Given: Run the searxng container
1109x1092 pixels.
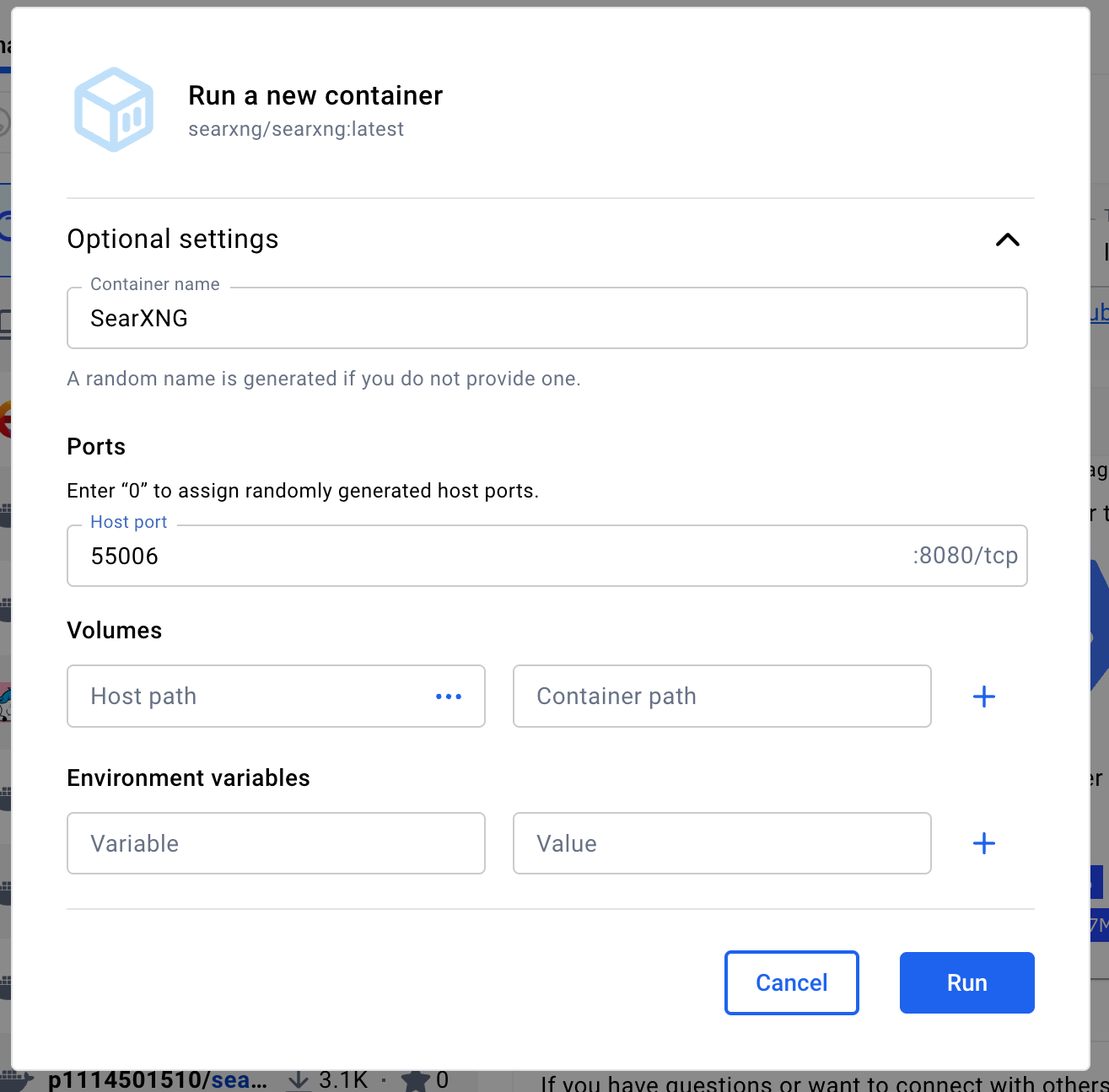Looking at the screenshot, I should coord(966,982).
